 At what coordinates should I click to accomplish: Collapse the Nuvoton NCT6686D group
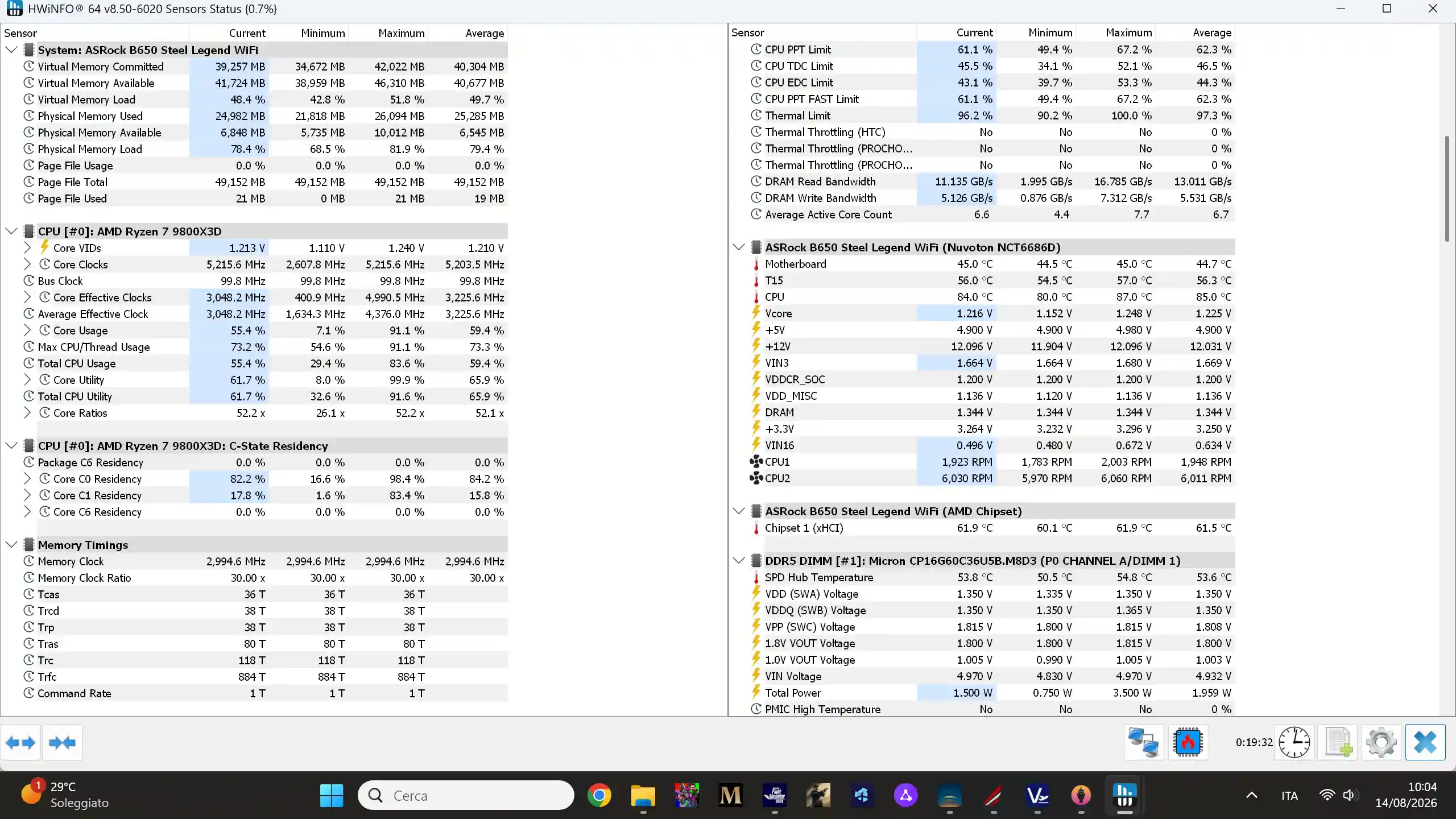click(738, 247)
